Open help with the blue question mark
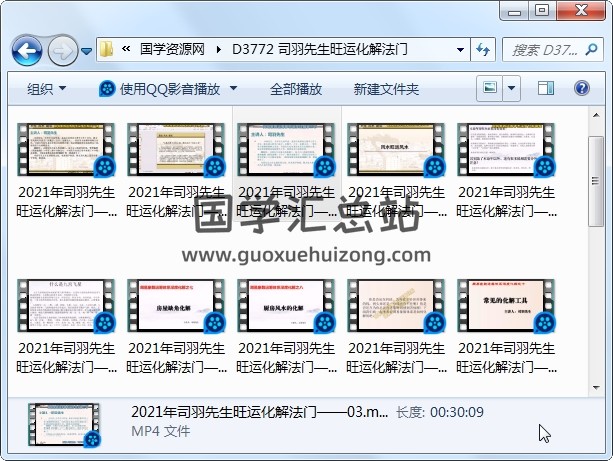613x461 pixels. point(582,88)
